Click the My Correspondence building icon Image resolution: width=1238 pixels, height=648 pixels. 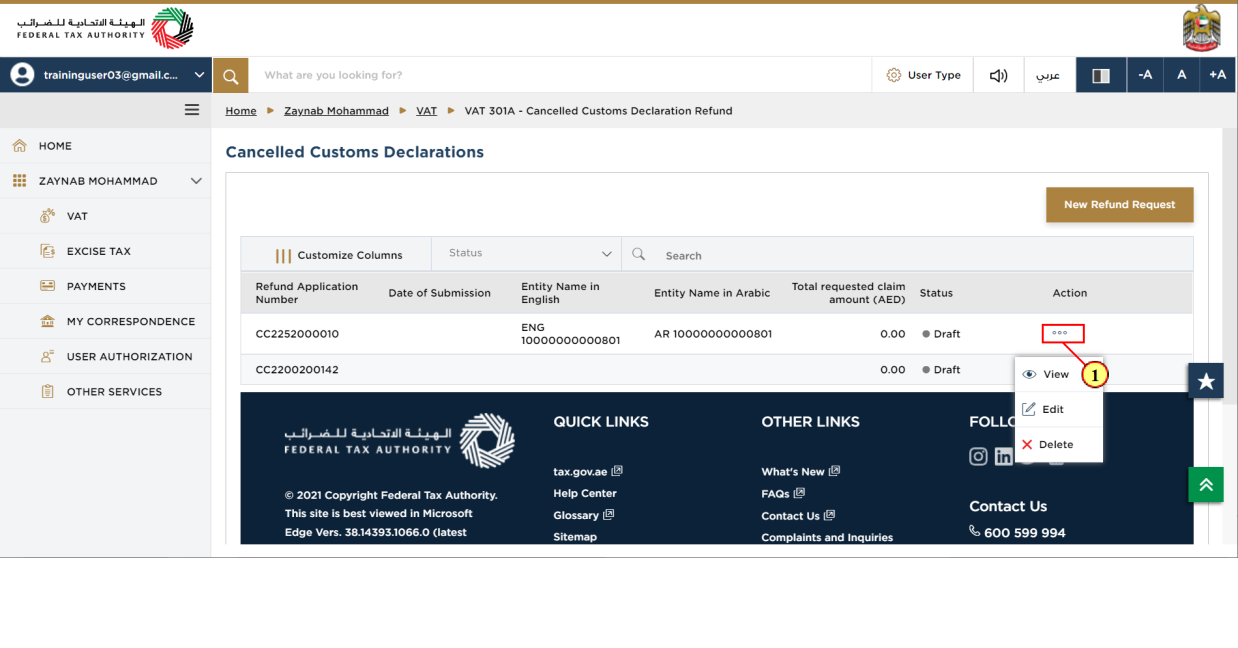point(47,321)
